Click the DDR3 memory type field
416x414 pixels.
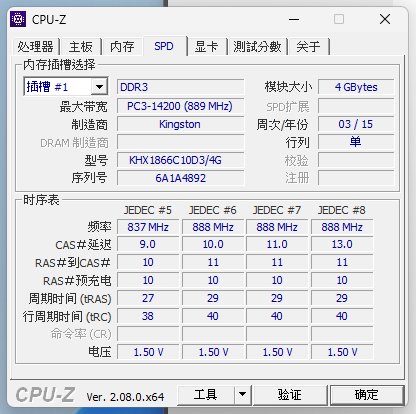pos(180,87)
